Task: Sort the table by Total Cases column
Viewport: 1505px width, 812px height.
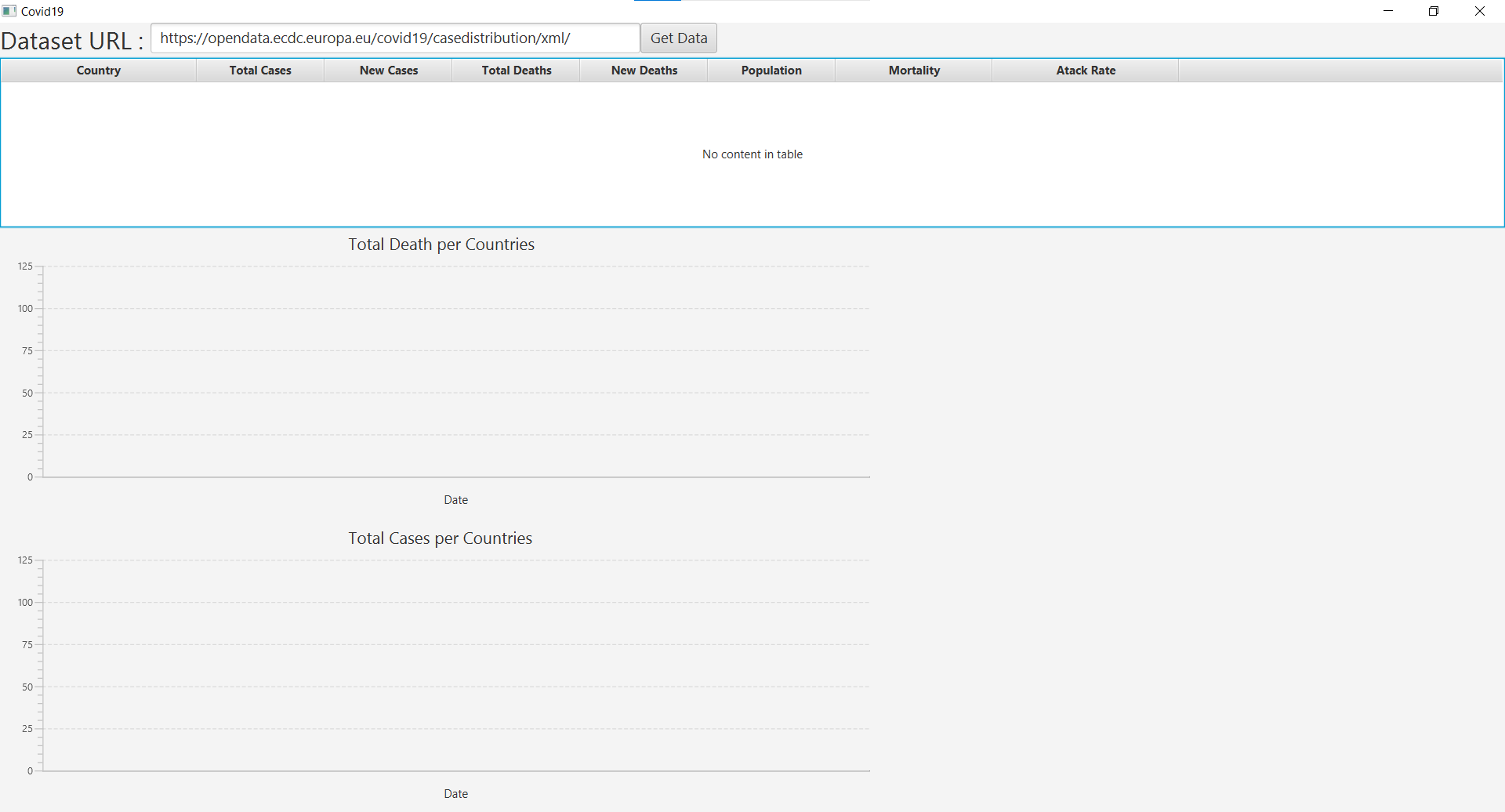Action: (x=259, y=70)
